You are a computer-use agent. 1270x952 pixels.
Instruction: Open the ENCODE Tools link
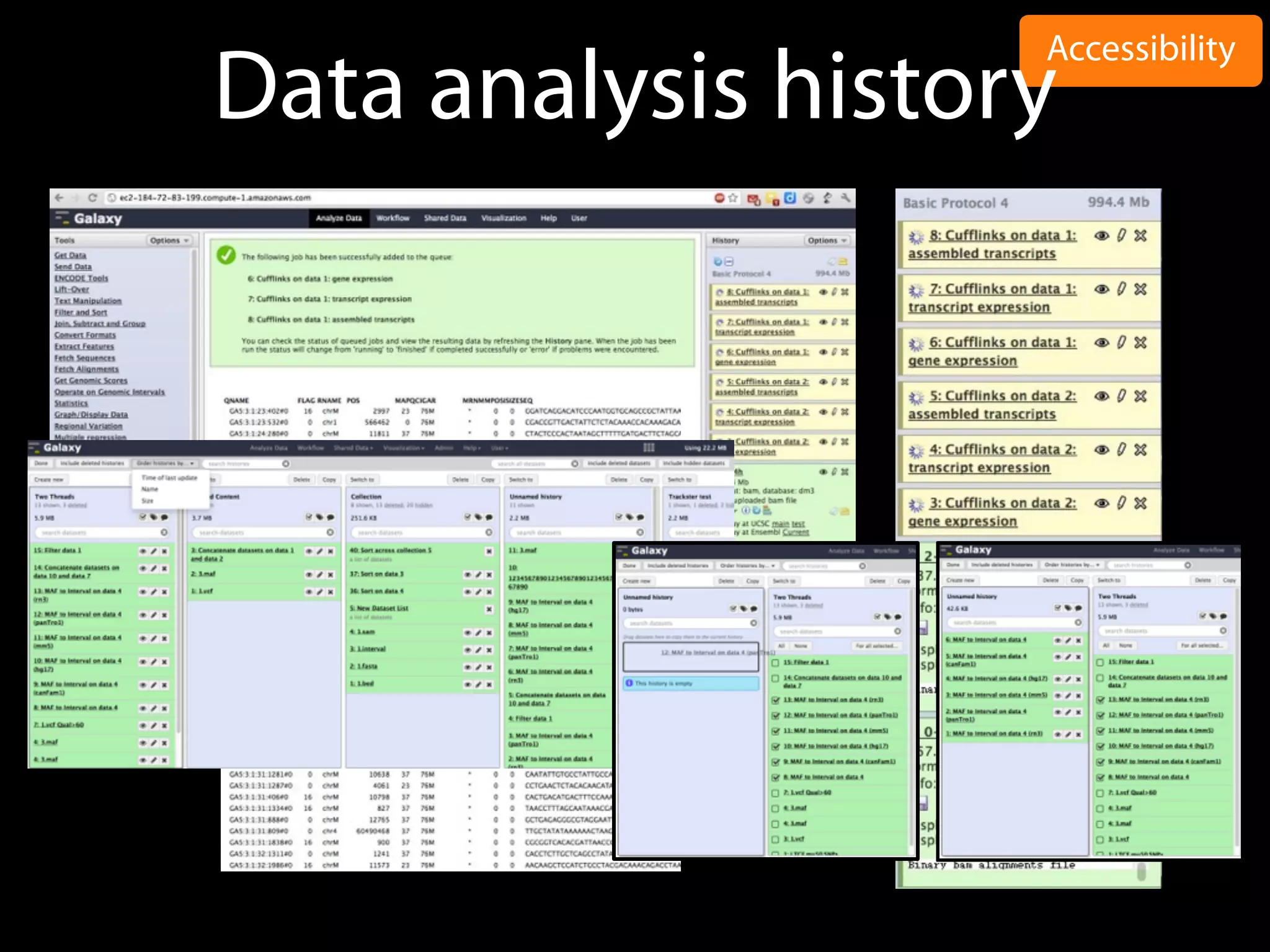81,278
